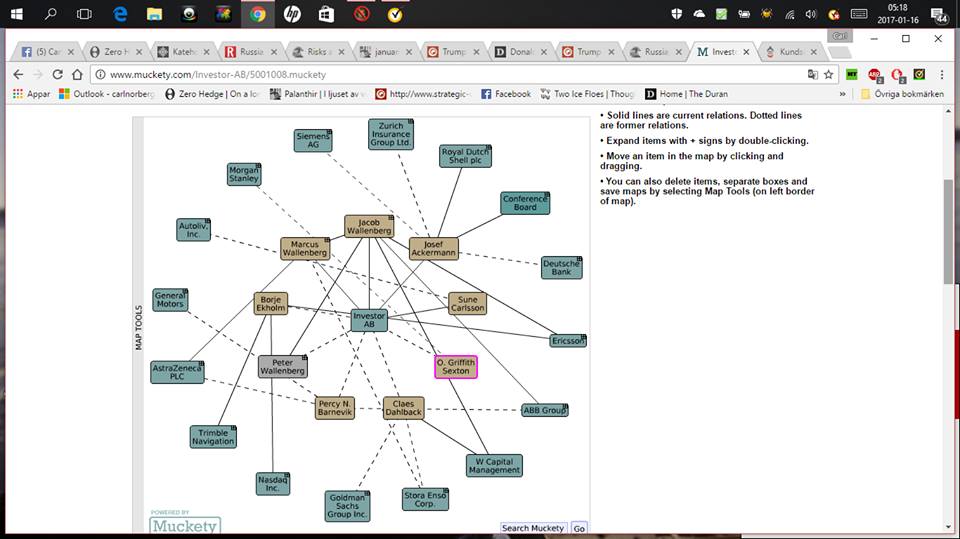Select the O. Griffith Sexton node
Viewport: 960px width, 539px height.
pos(456,366)
